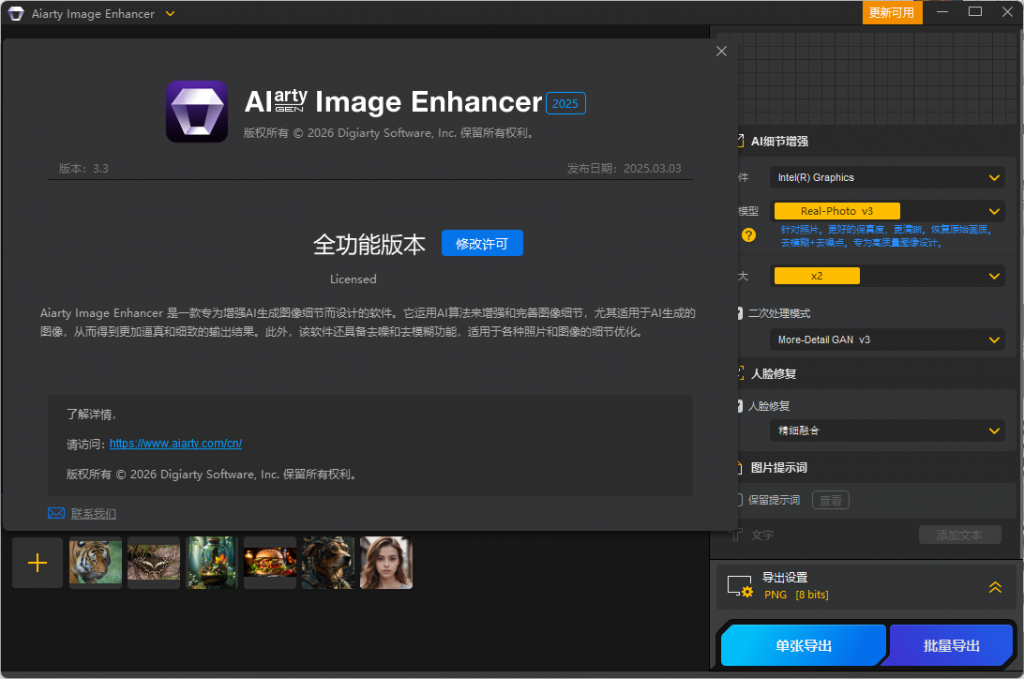Select the burger thumbnail
1024x679 pixels.
point(270,562)
